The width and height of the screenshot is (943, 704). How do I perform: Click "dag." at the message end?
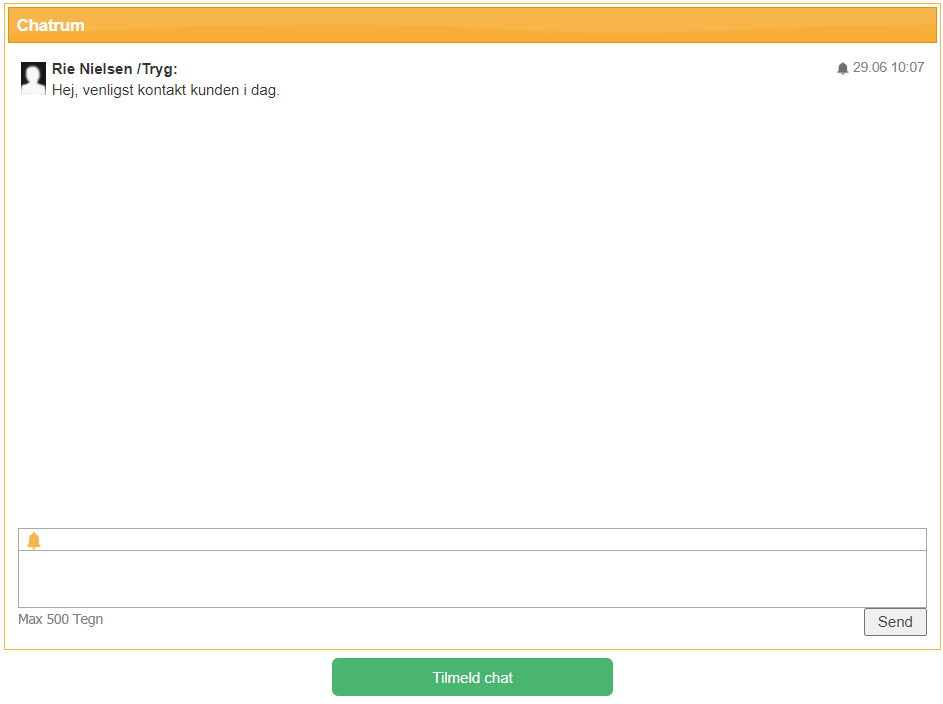click(x=265, y=90)
